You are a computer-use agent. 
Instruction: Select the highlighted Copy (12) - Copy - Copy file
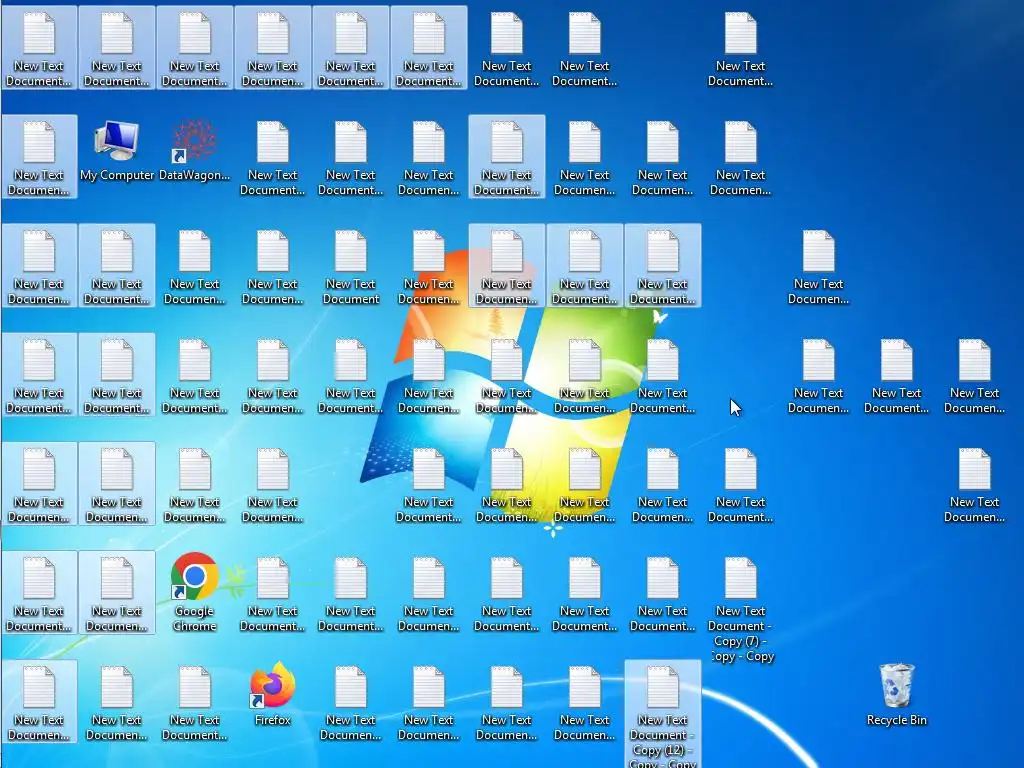point(662,715)
